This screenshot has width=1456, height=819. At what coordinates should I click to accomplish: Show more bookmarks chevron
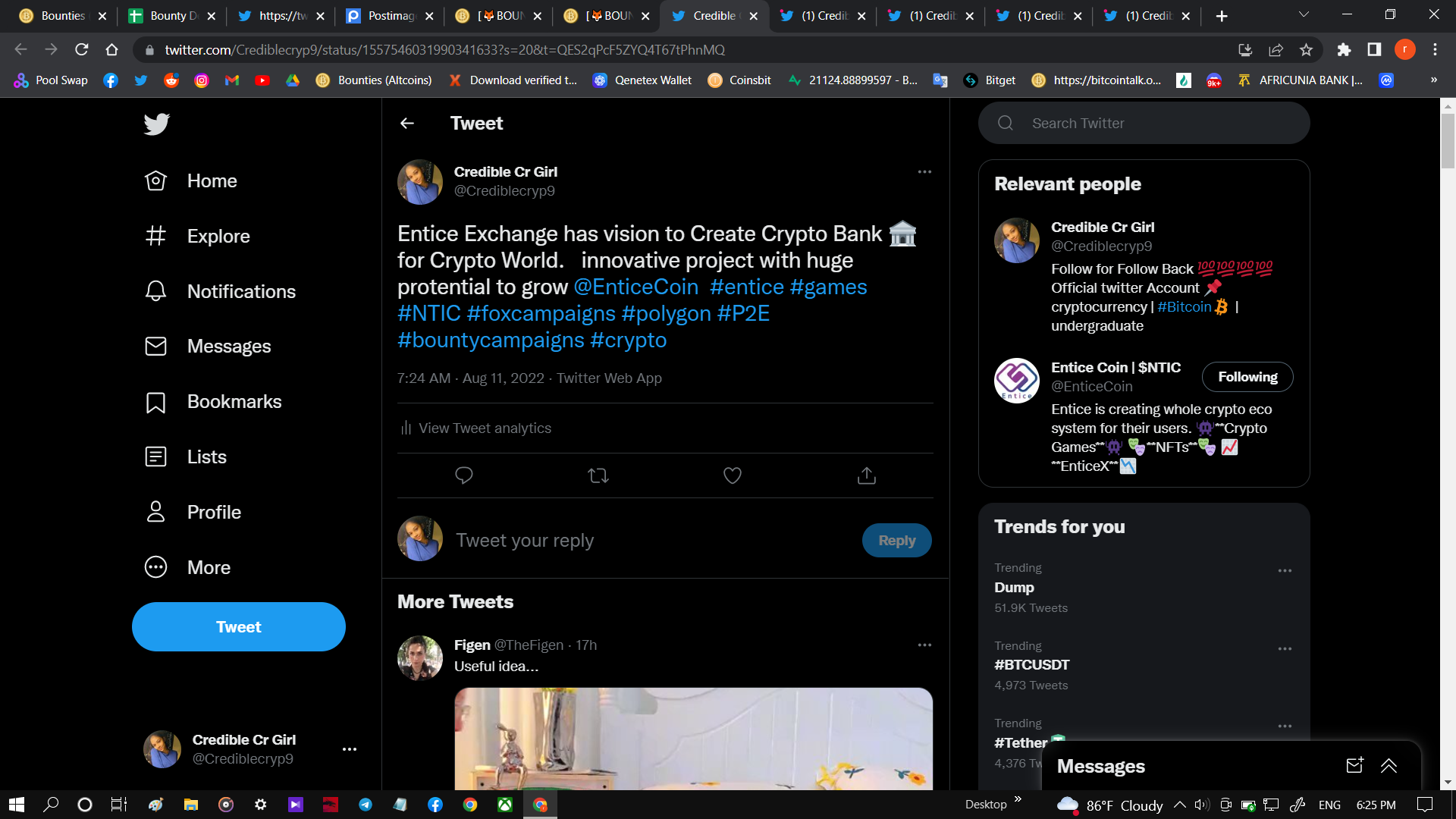pos(1433,80)
